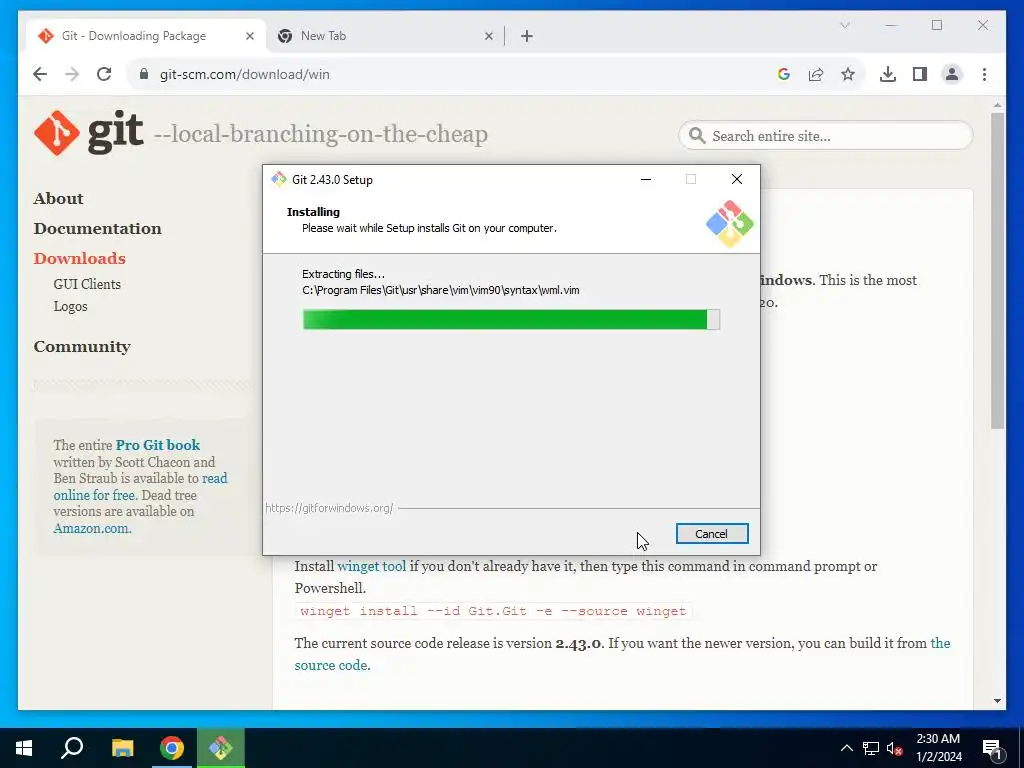1024x768 pixels.
Task: Open Chrome profile menu
Action: [952, 74]
